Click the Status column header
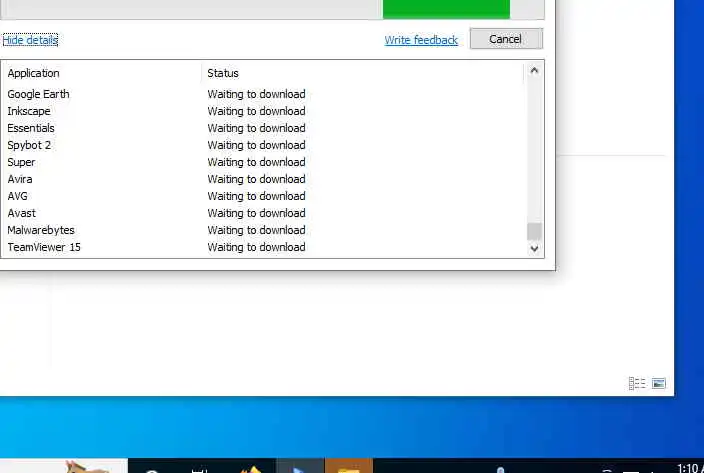The image size is (704, 473). pos(362,73)
